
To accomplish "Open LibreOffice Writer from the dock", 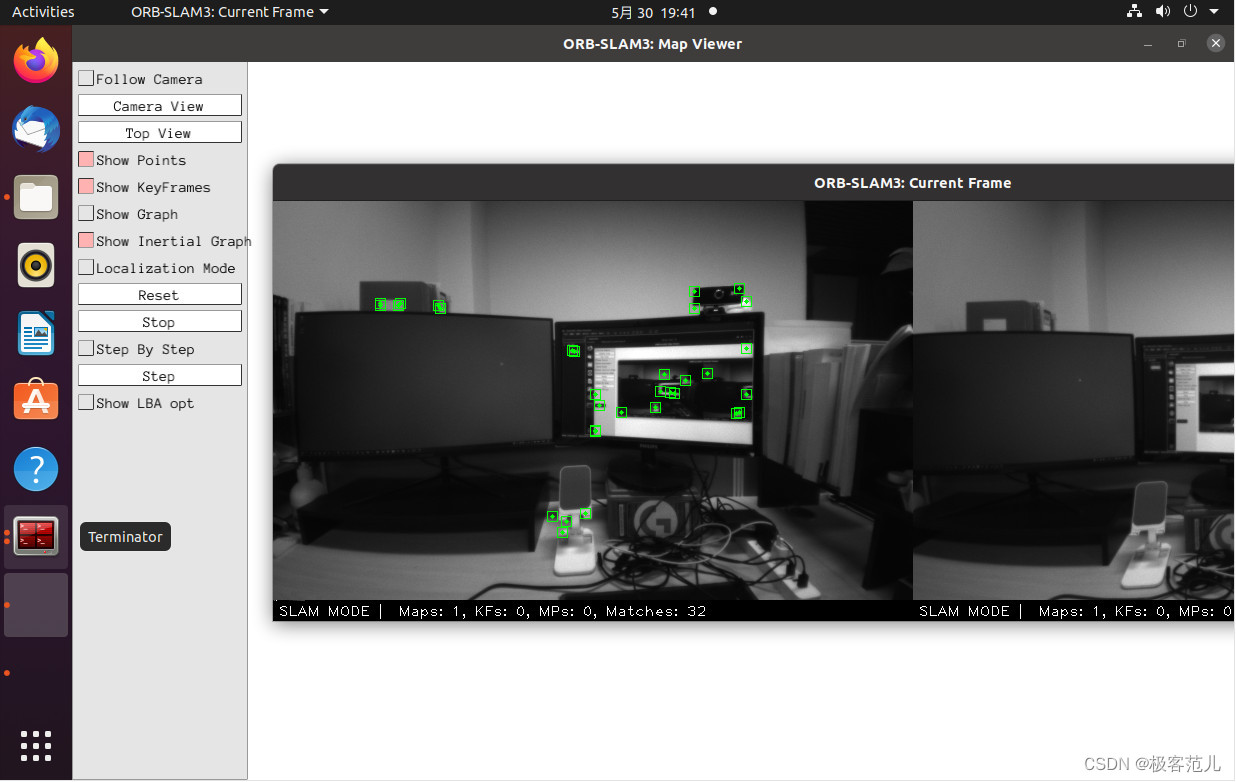I will (36, 333).
